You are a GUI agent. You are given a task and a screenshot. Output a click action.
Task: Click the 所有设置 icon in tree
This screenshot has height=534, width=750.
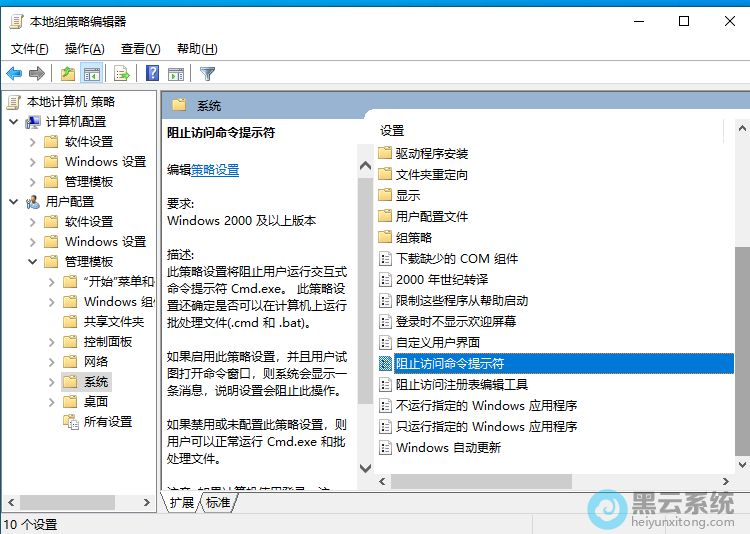tap(71, 422)
